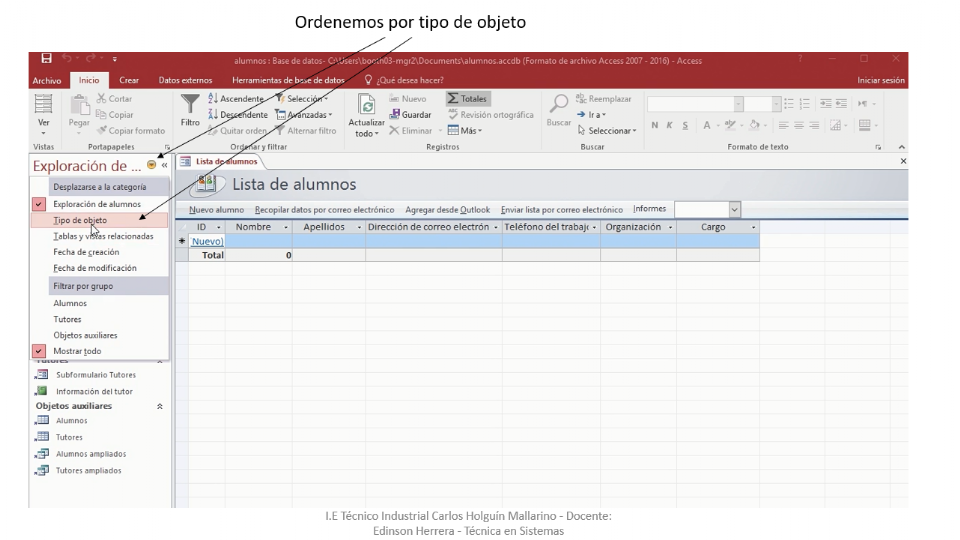Click Agregar desde Outlook button

tap(447, 210)
